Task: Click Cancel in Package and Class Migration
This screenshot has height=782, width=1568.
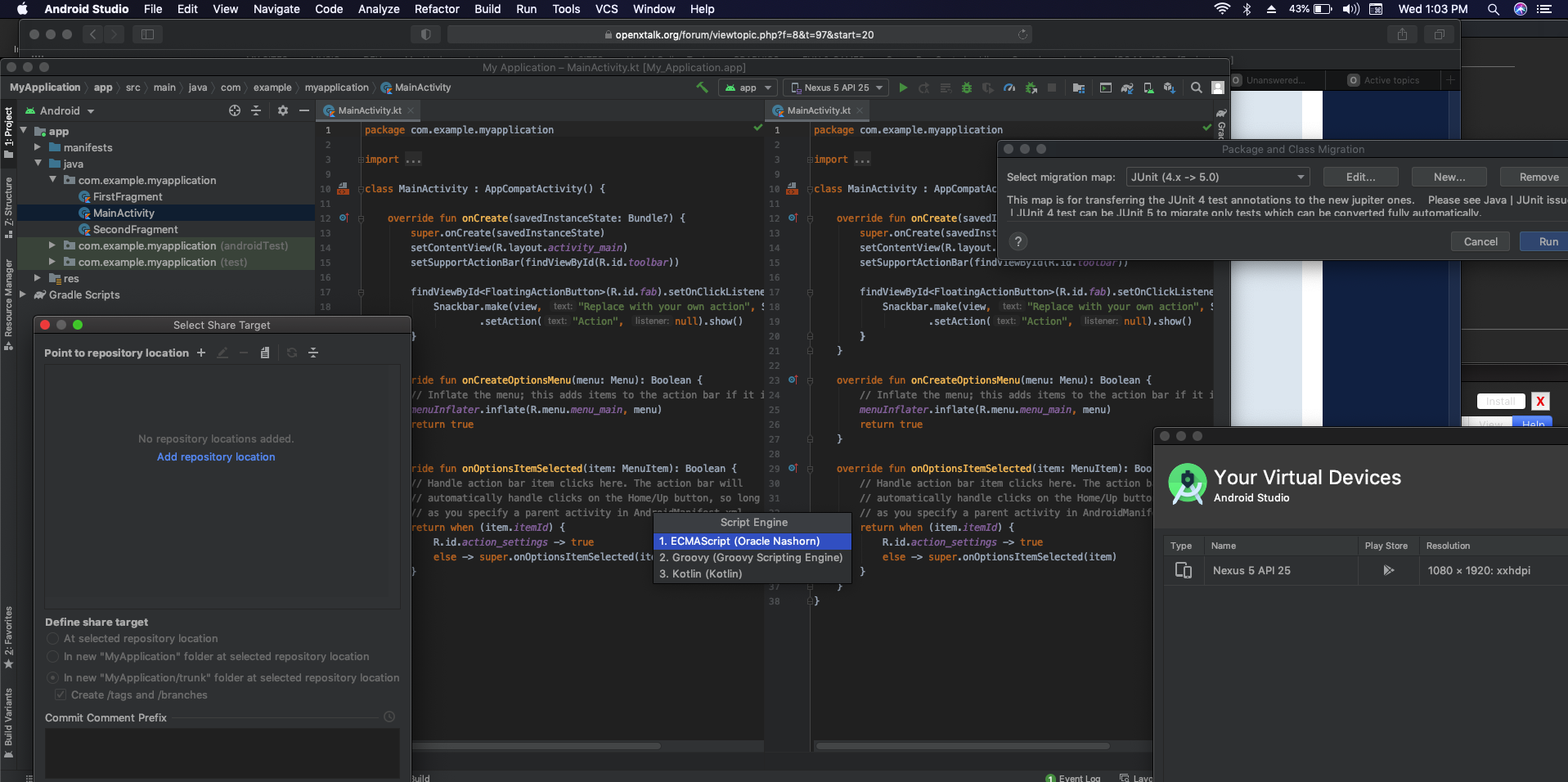Action: [1480, 241]
